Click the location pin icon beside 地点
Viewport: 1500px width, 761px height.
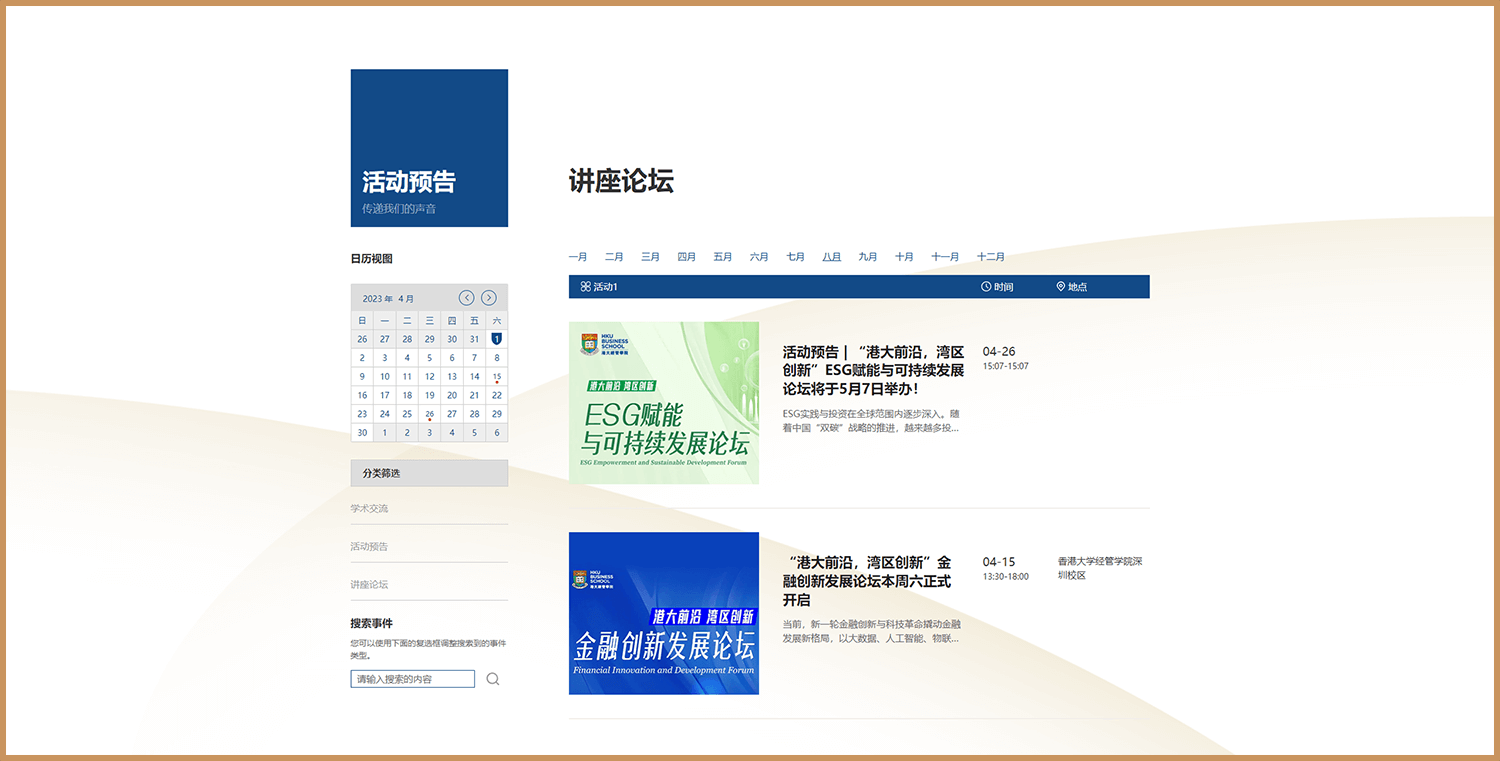tap(1061, 287)
